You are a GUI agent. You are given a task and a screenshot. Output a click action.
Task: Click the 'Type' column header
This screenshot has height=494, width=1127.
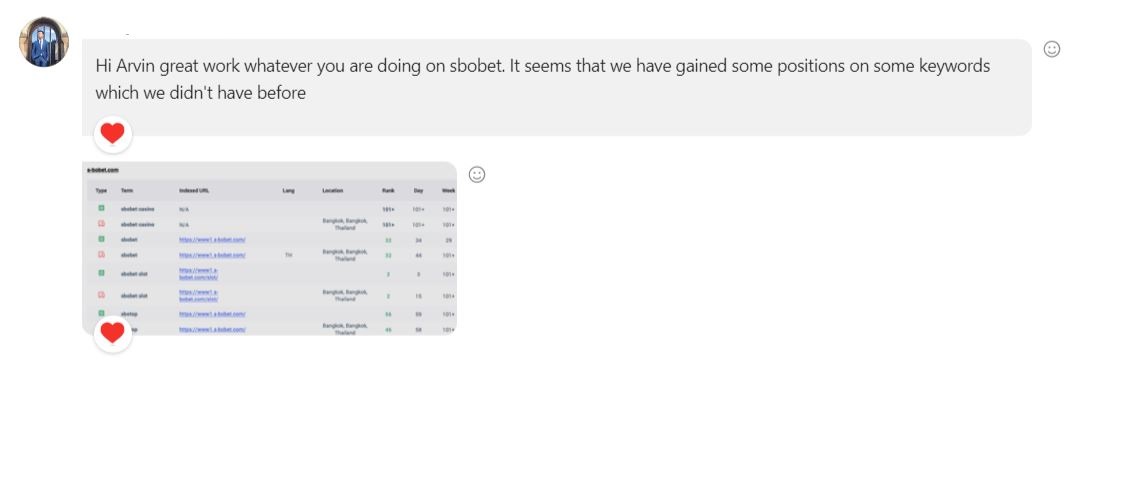(101, 190)
